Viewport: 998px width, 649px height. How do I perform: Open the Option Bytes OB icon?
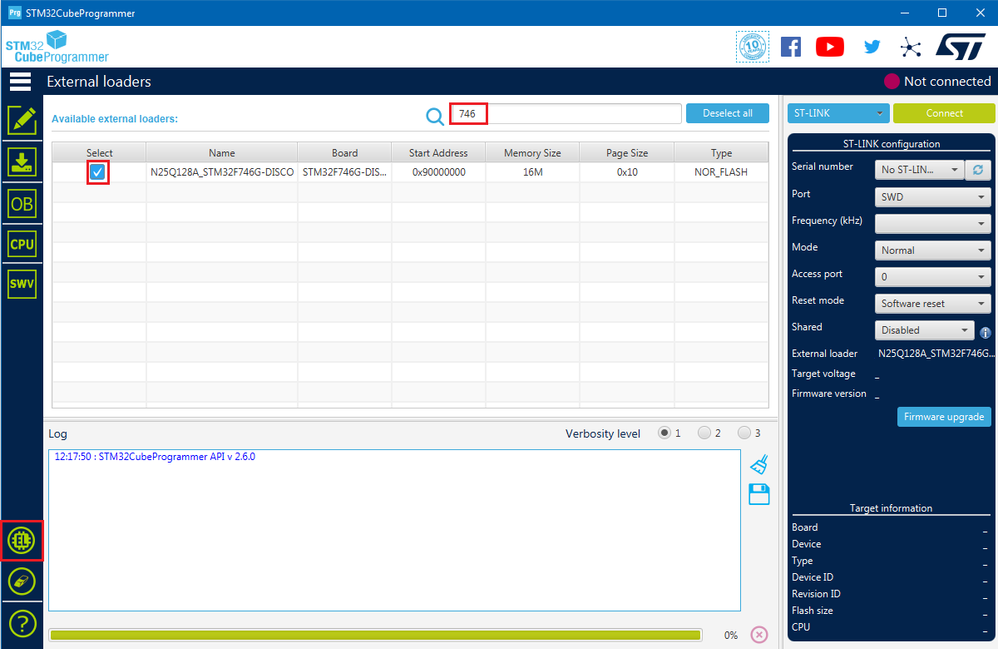click(22, 204)
